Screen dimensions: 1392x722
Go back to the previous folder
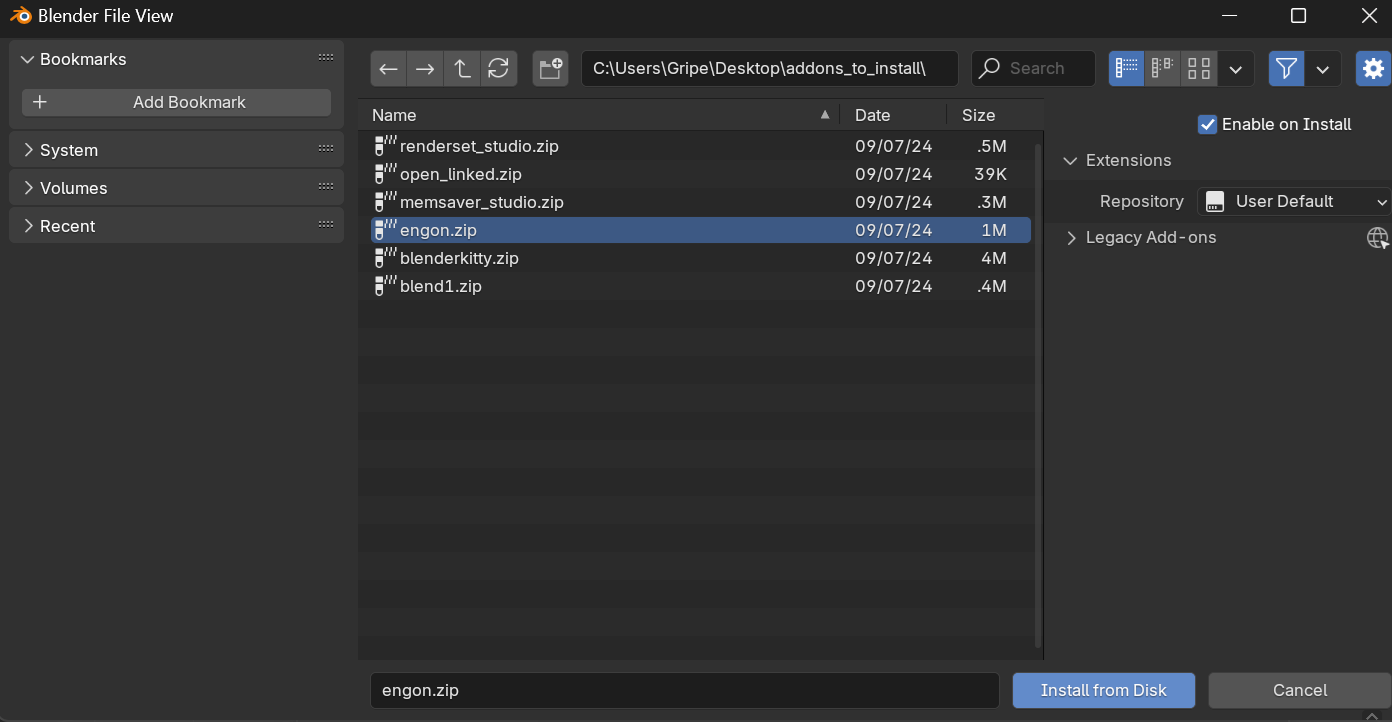[388, 68]
